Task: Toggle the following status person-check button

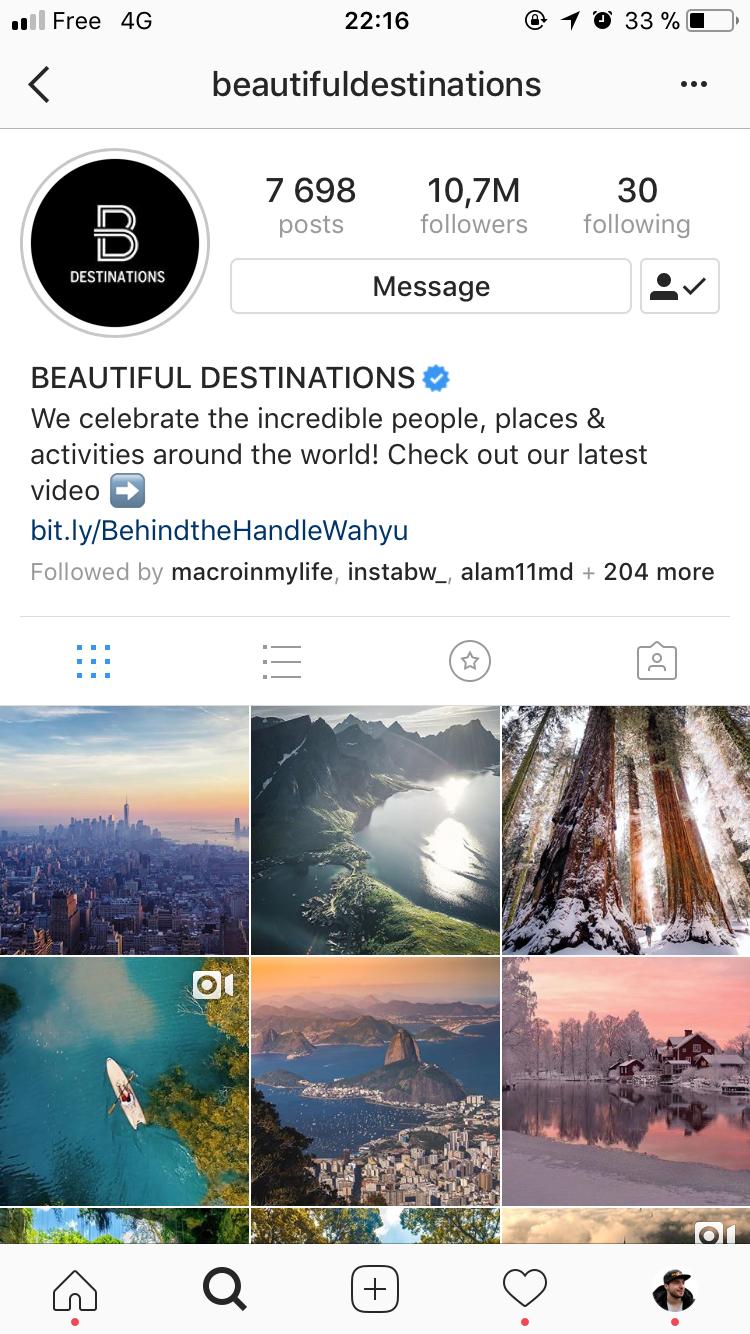Action: 679,286
